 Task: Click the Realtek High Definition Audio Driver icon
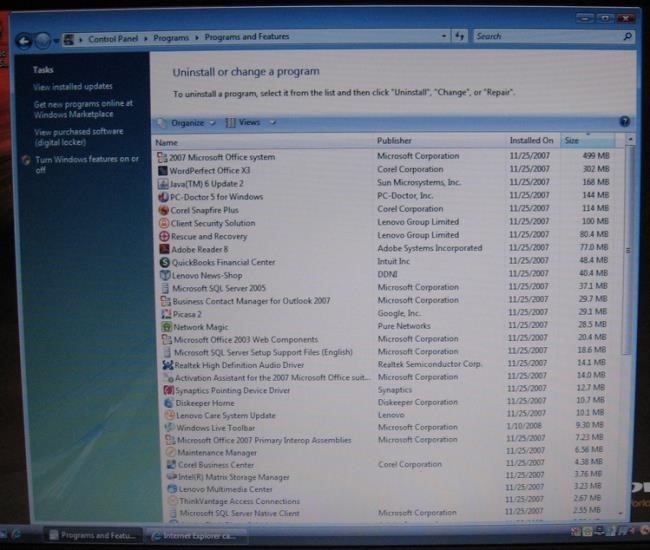167,365
